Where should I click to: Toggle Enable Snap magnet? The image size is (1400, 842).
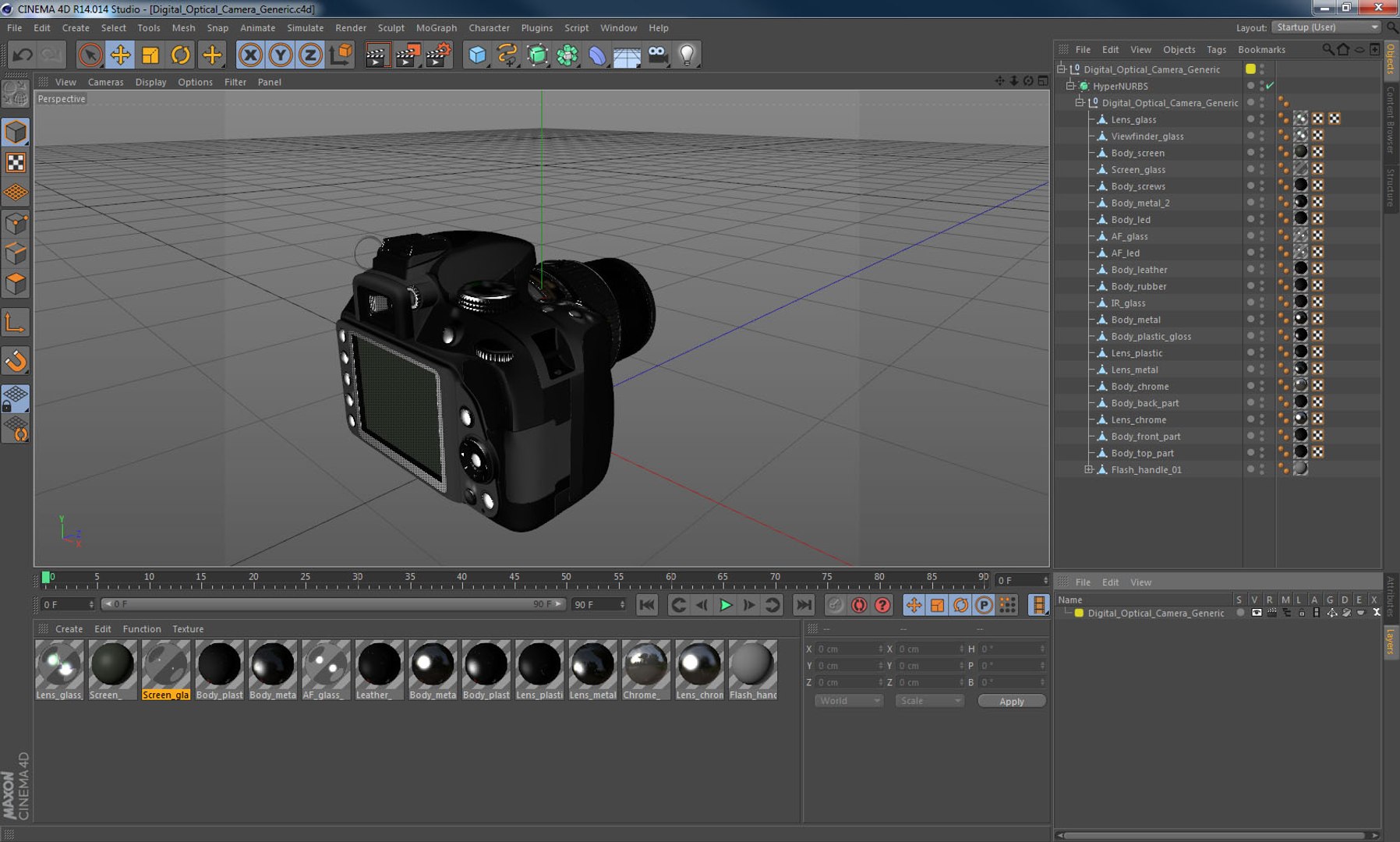coord(16,361)
